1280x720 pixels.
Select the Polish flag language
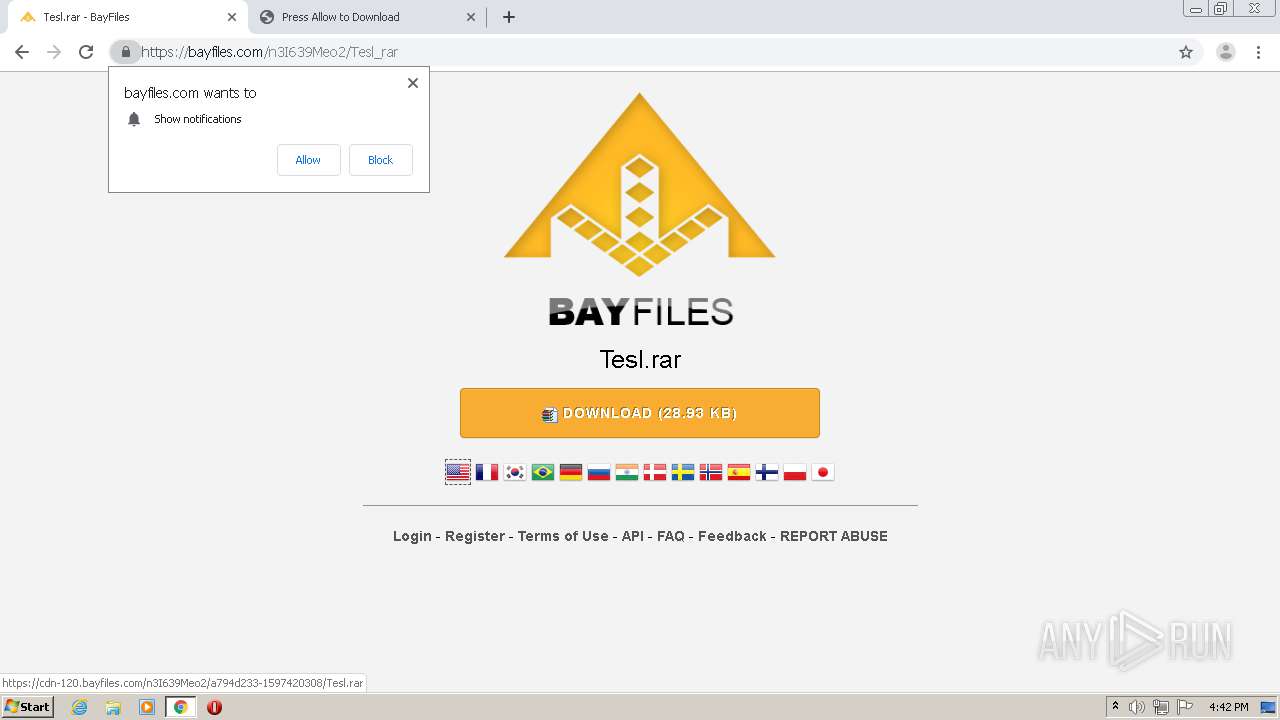[x=795, y=472]
